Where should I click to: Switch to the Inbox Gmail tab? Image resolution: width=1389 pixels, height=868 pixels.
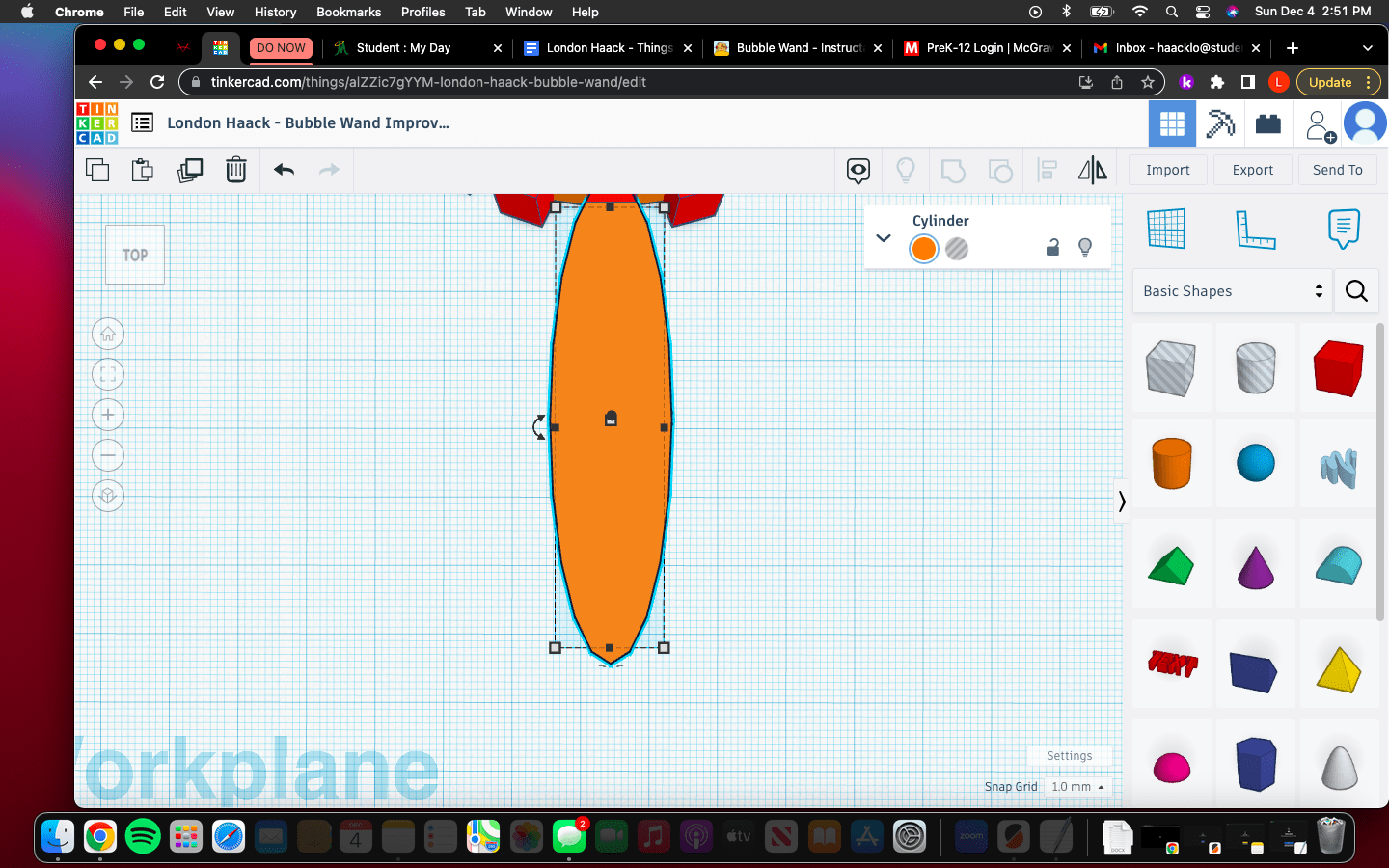point(1176,48)
